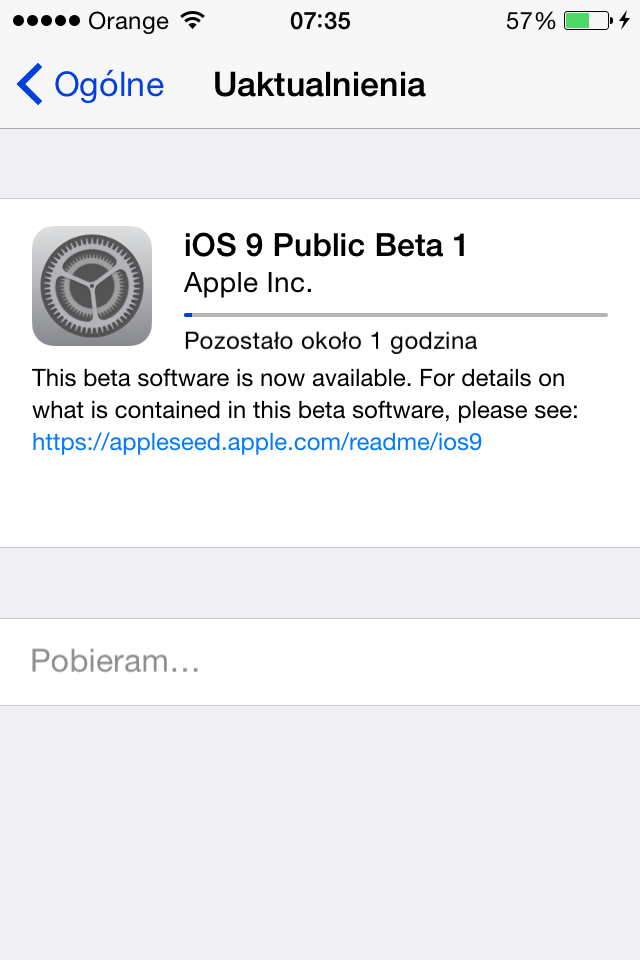This screenshot has width=640, height=960.
Task: Tap the green battery icon
Action: coord(588,21)
